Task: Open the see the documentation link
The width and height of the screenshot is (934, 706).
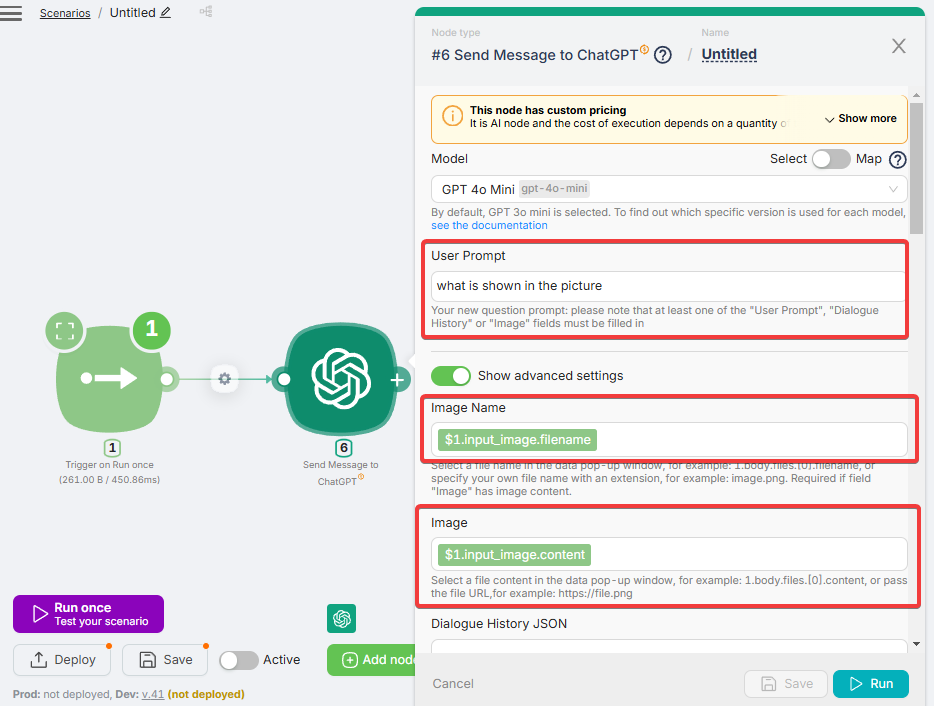Action: coord(489,226)
